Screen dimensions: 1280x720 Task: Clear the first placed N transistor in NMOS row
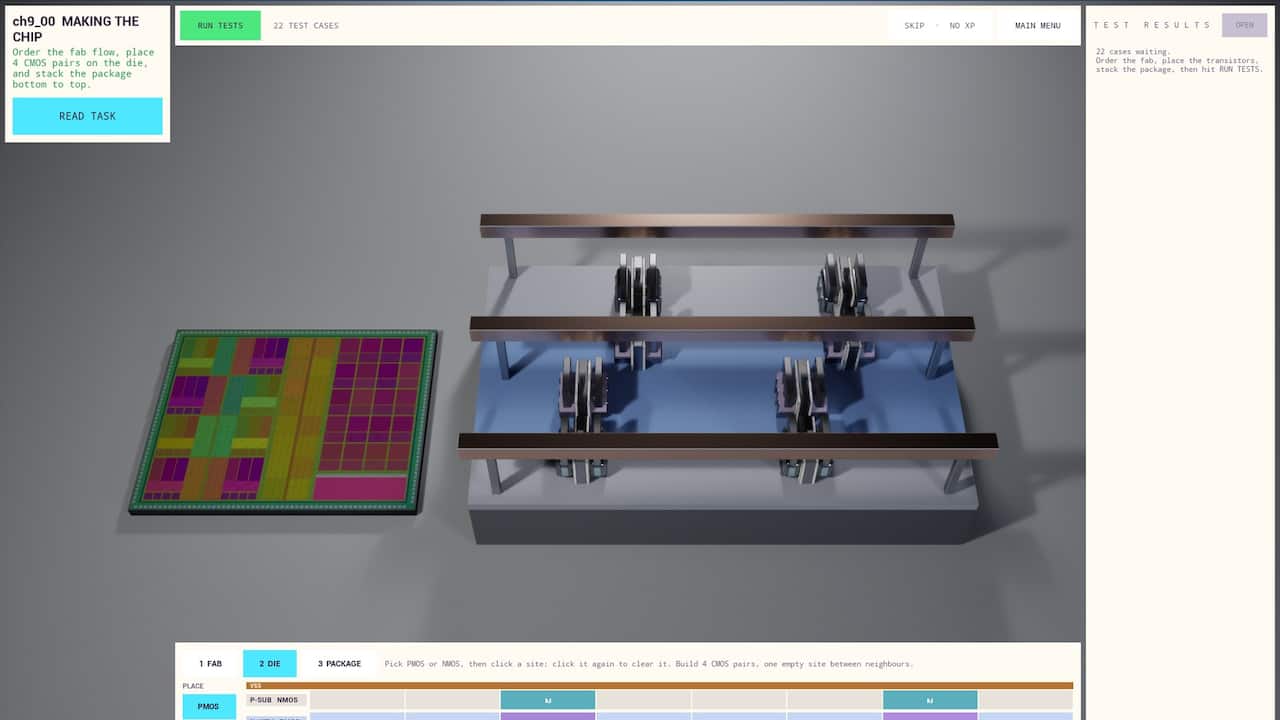(x=548, y=700)
